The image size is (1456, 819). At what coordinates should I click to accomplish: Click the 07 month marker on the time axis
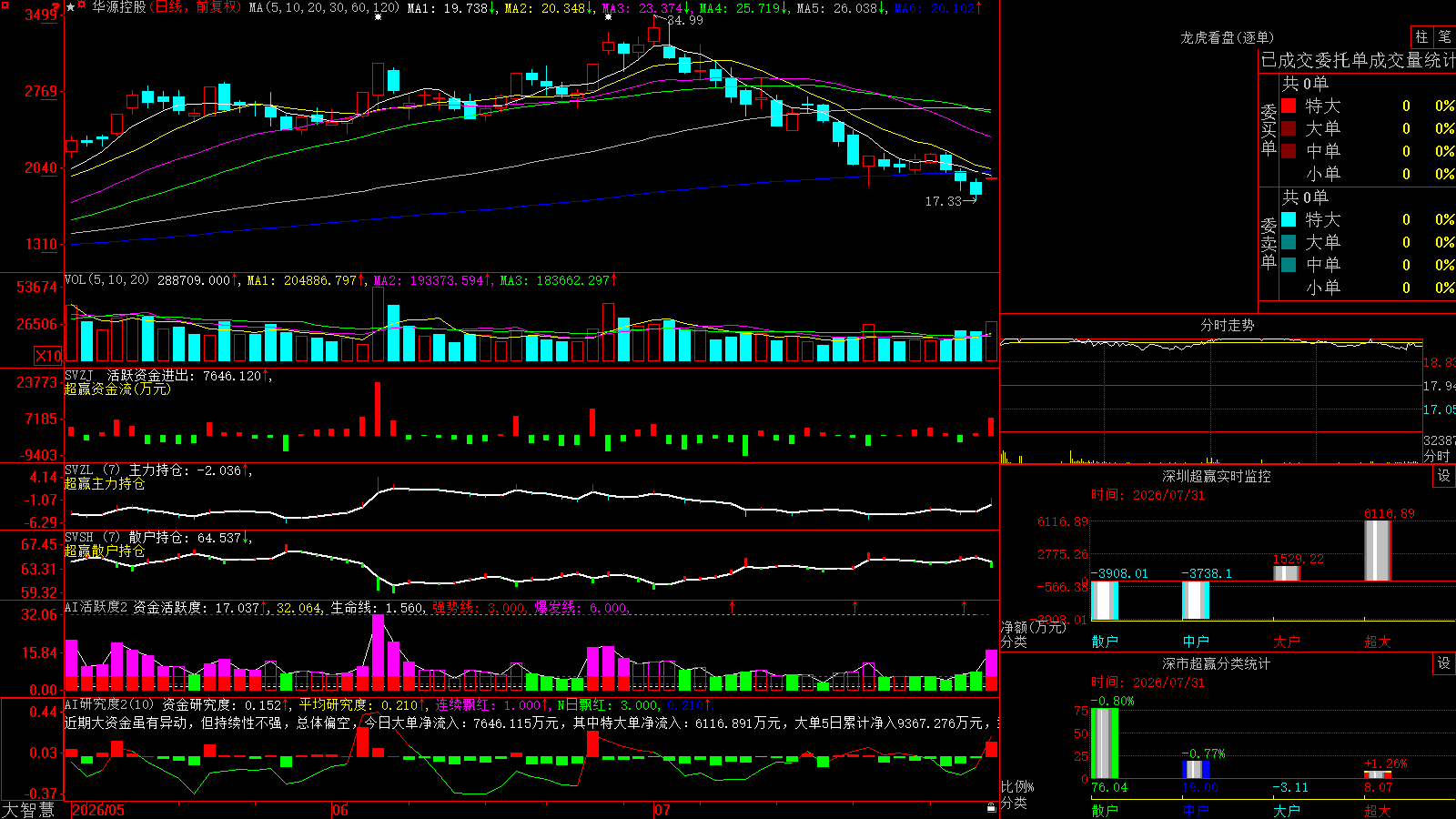662,810
